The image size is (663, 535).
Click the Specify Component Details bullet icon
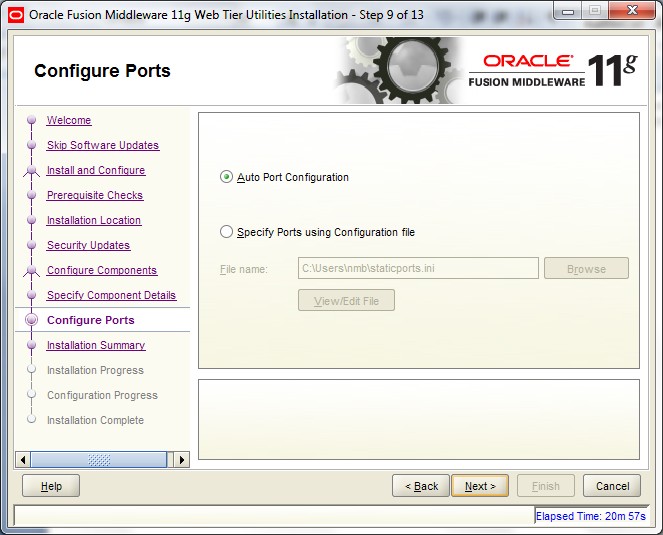31,294
